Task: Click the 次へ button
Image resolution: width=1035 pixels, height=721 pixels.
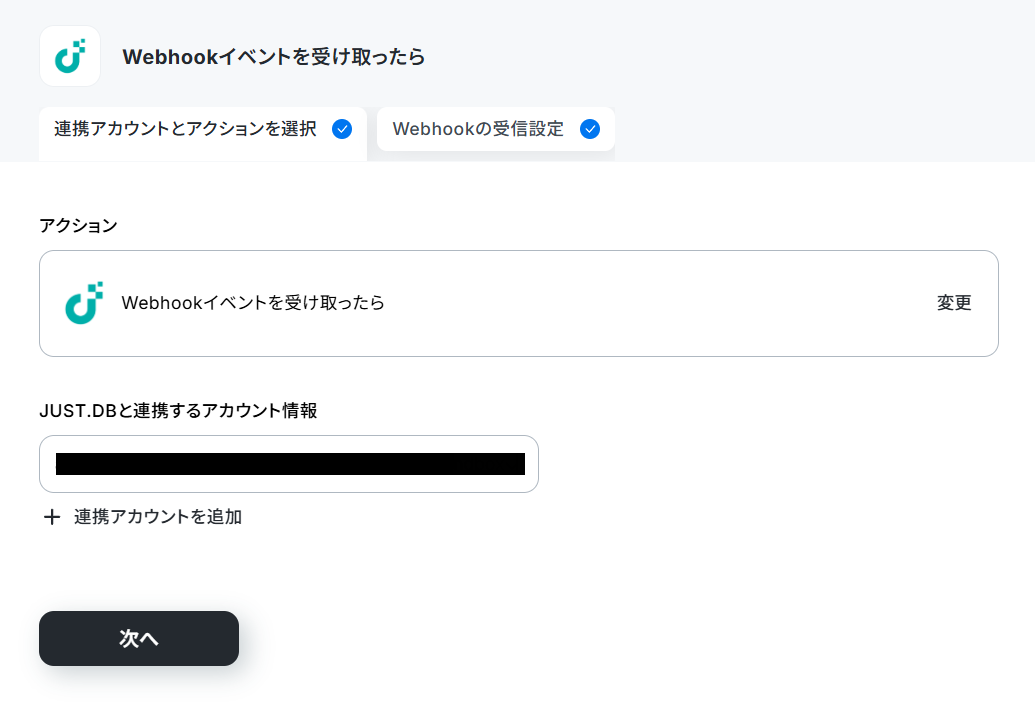Action: click(x=139, y=638)
